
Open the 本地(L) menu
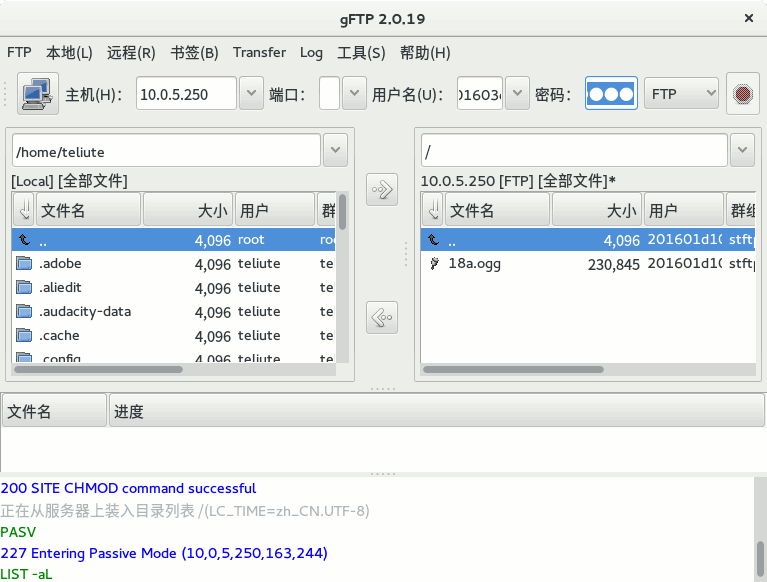pos(69,52)
